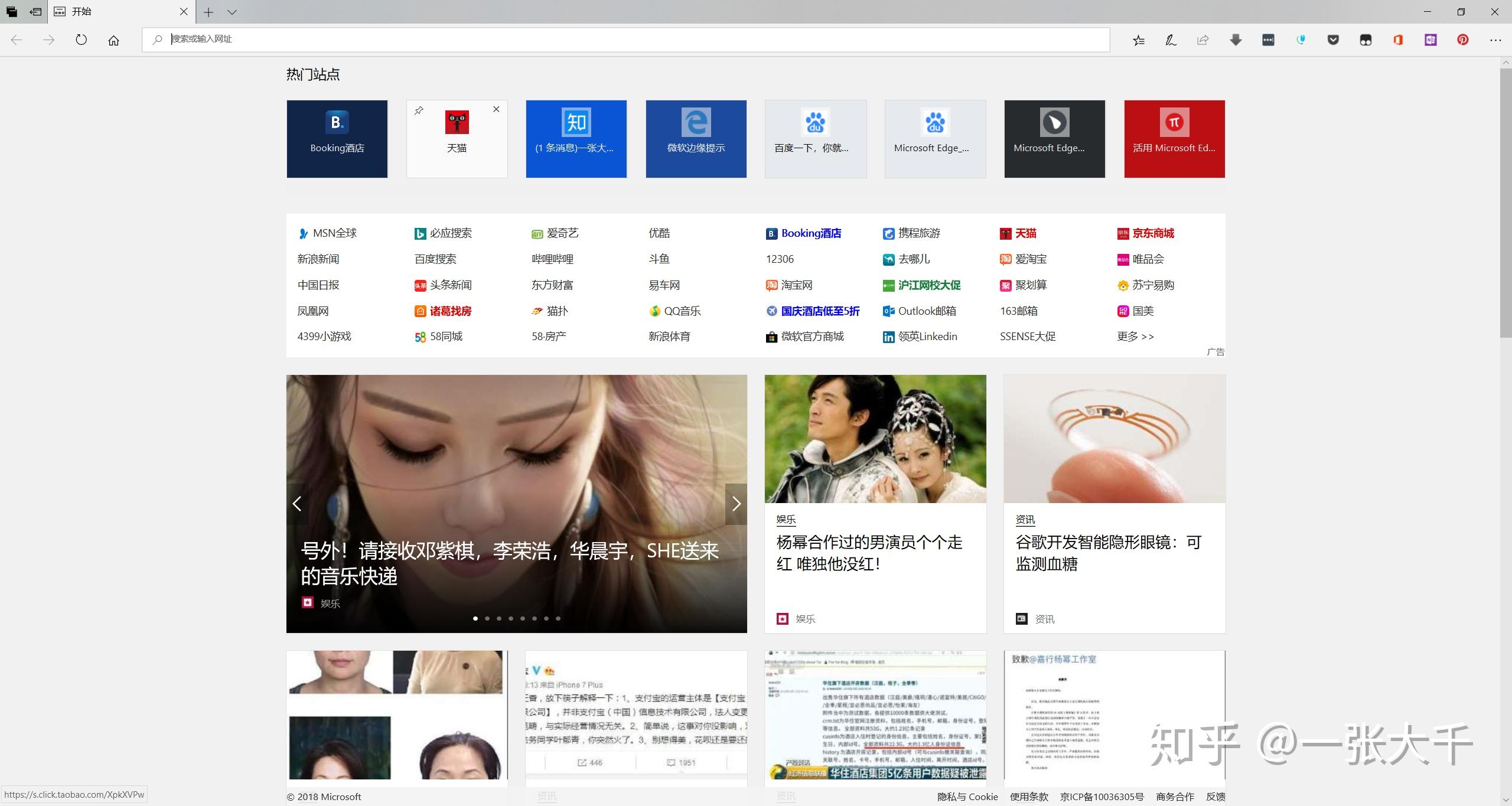This screenshot has width=1512, height=806.
Task: Open a new tab with plus button
Action: [x=208, y=12]
